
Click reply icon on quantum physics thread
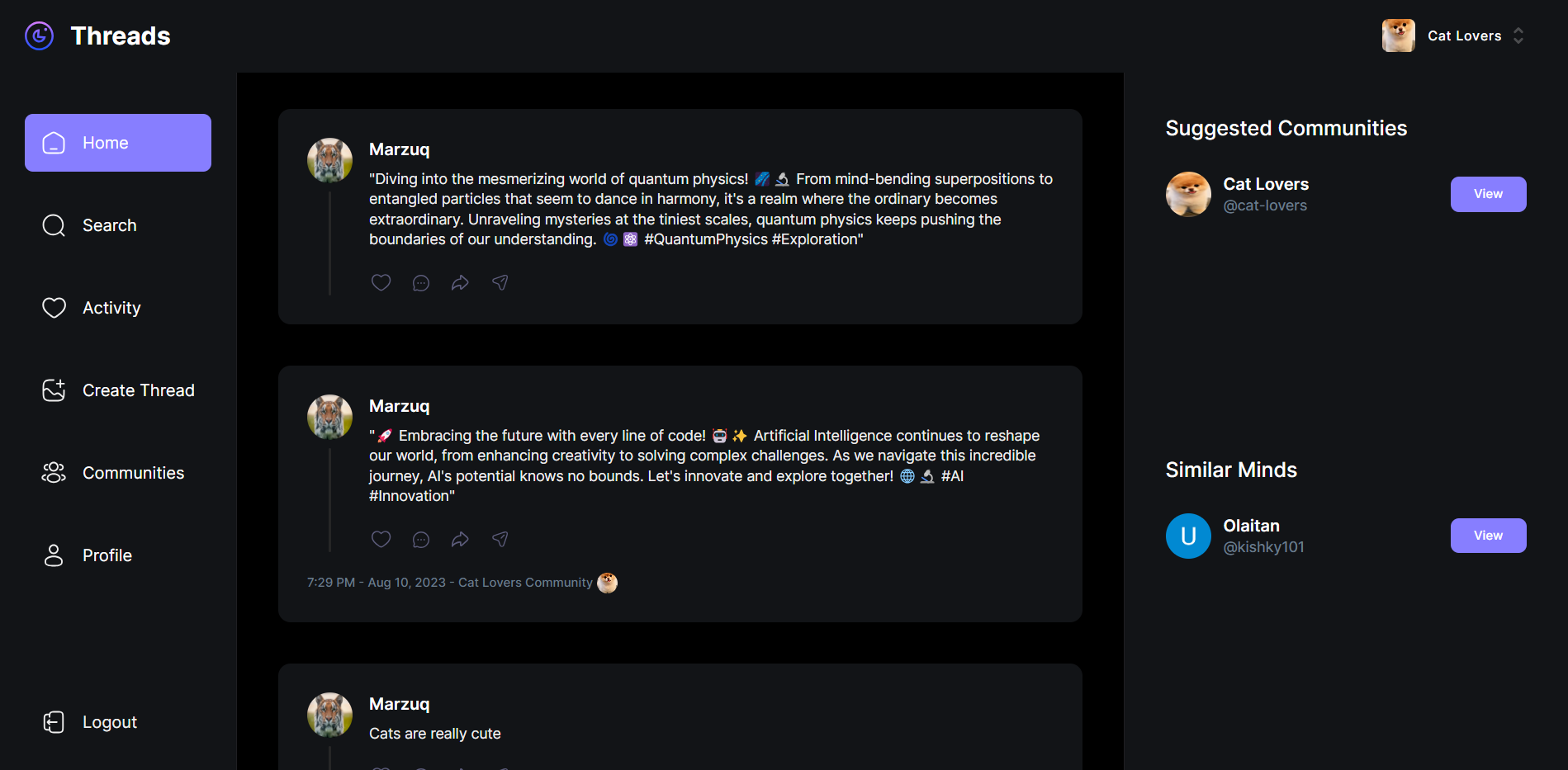coord(421,283)
